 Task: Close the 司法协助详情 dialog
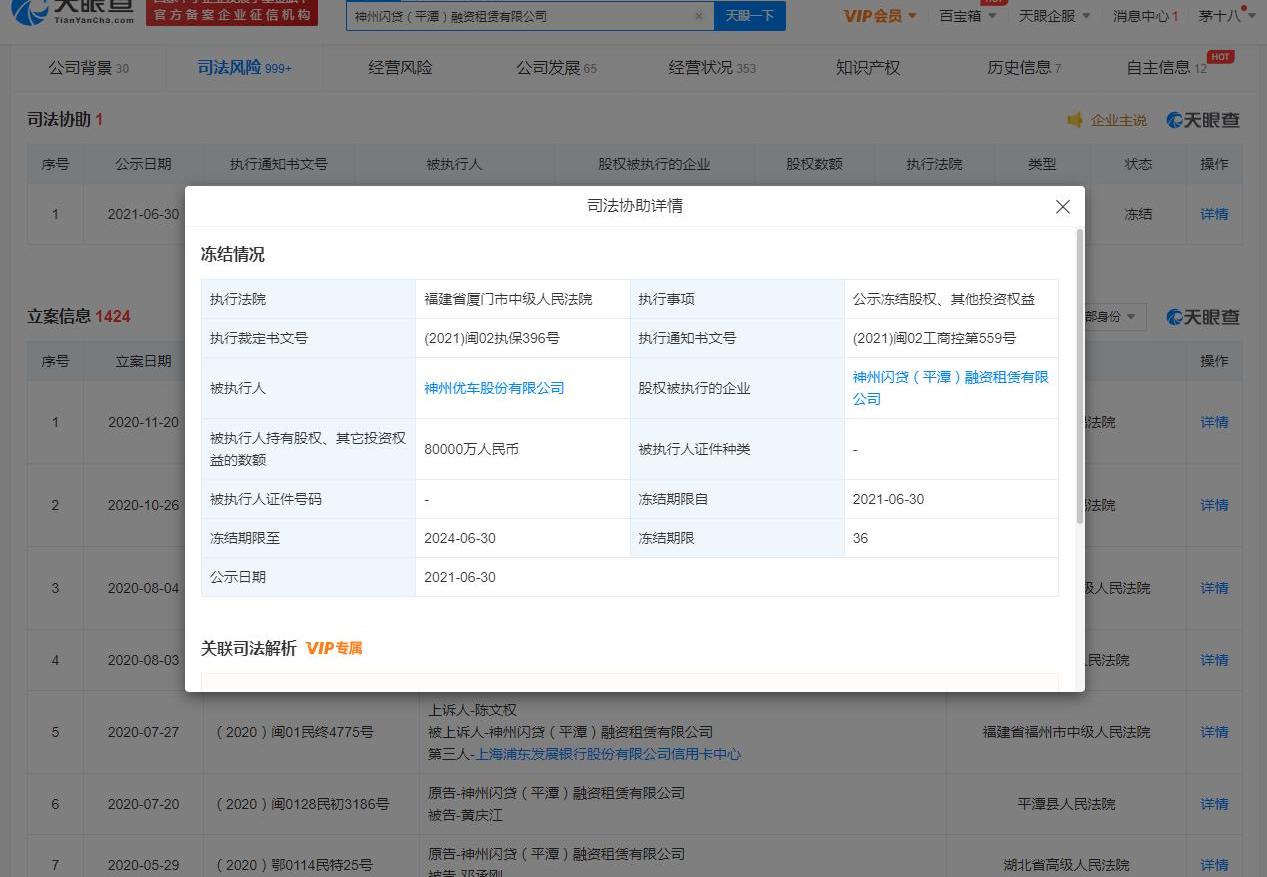coord(1062,207)
